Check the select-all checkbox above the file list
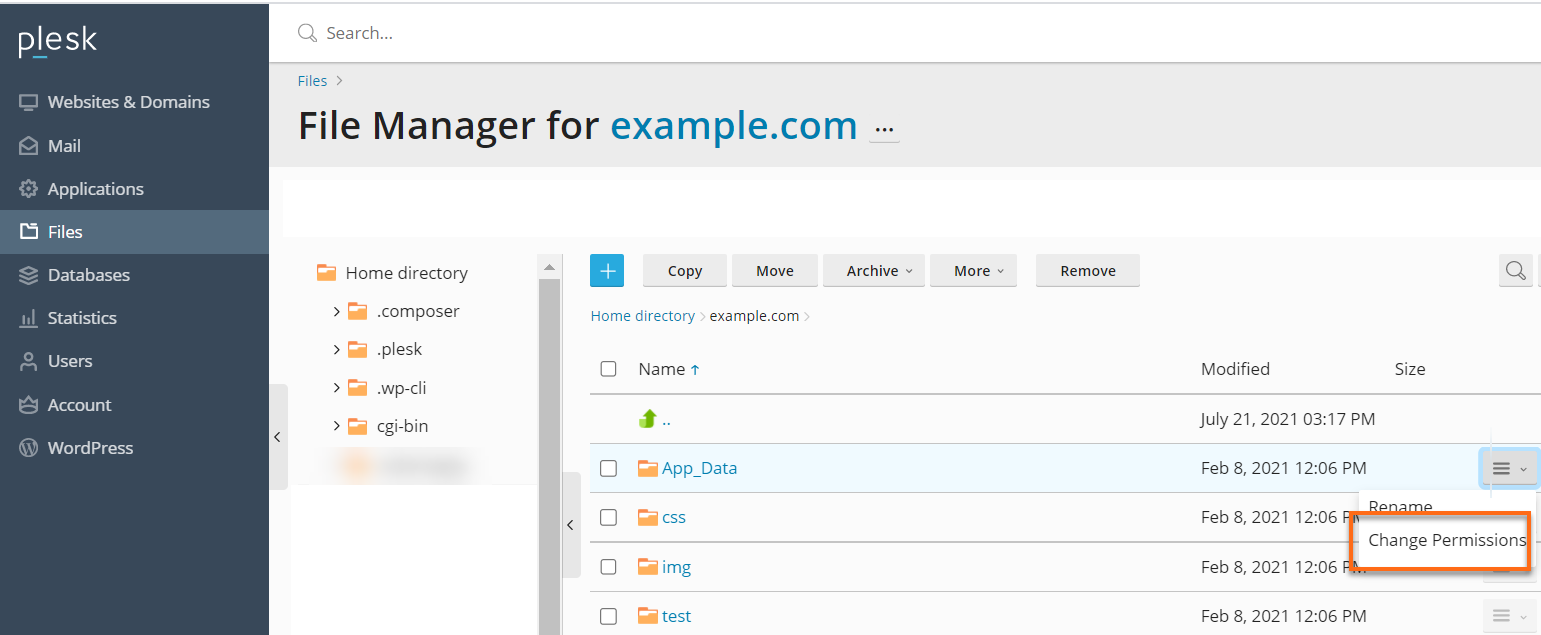Viewport: 1541px width, 635px height. click(609, 368)
